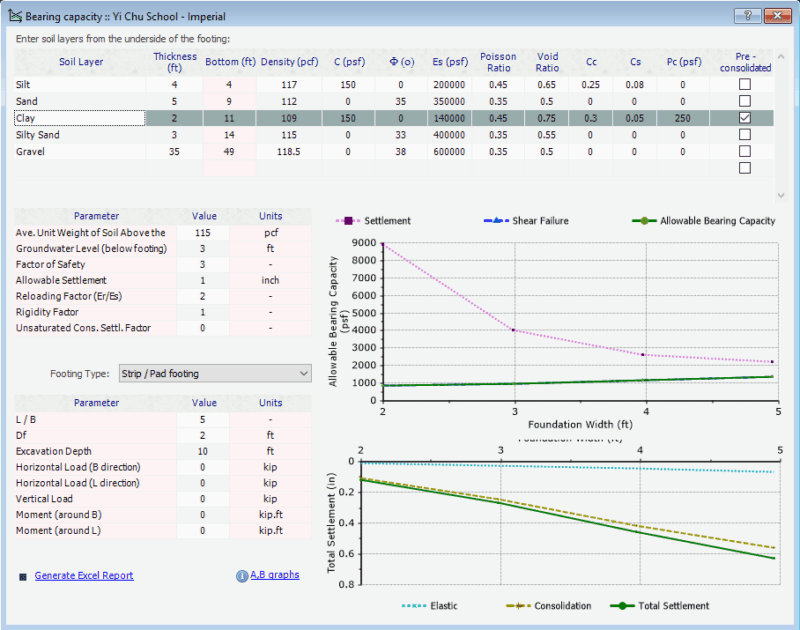Click the Allowable Settlement value field

[x=203, y=280]
